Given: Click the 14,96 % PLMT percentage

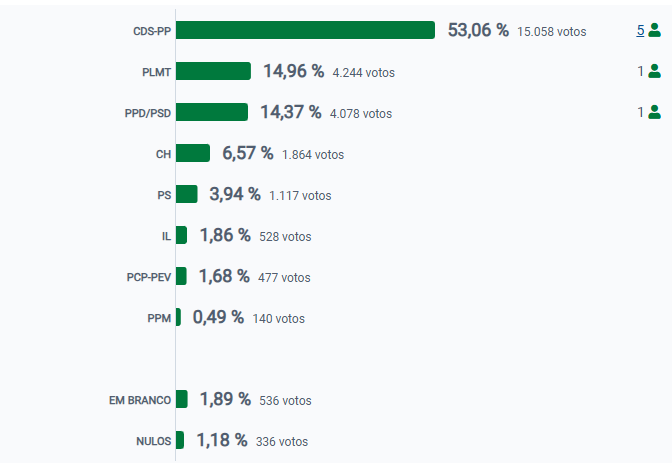Looking at the screenshot, I should coord(293,71).
